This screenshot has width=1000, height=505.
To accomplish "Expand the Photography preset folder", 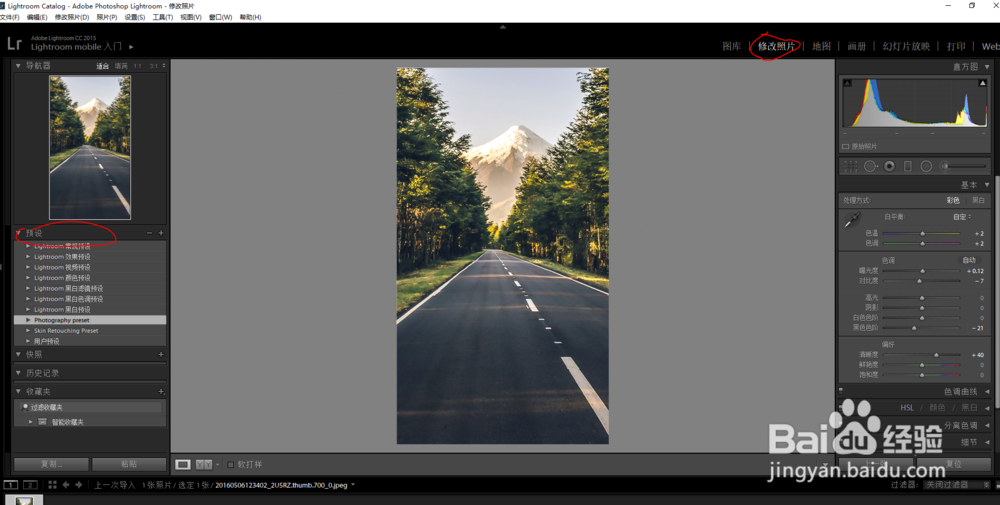I will (28, 319).
